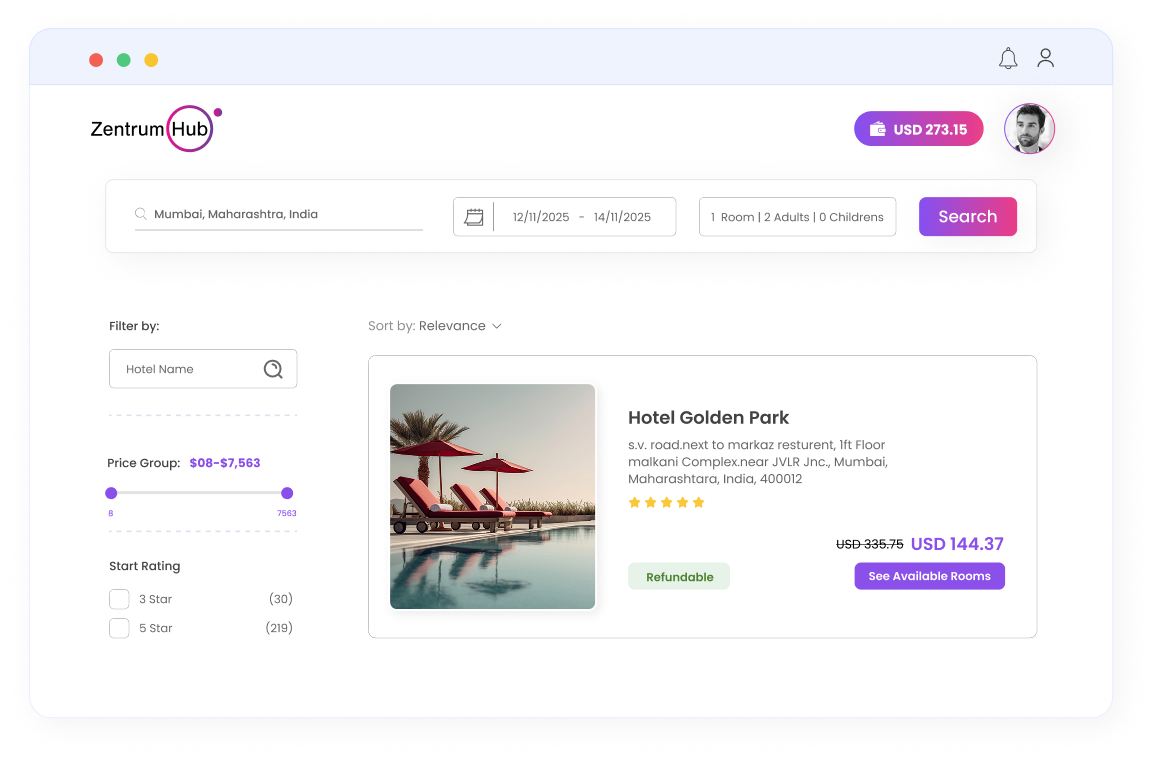This screenshot has height=761, width=1156.
Task: Click See Available Rooms for Hotel Golden Park
Action: pyautogui.click(x=929, y=576)
